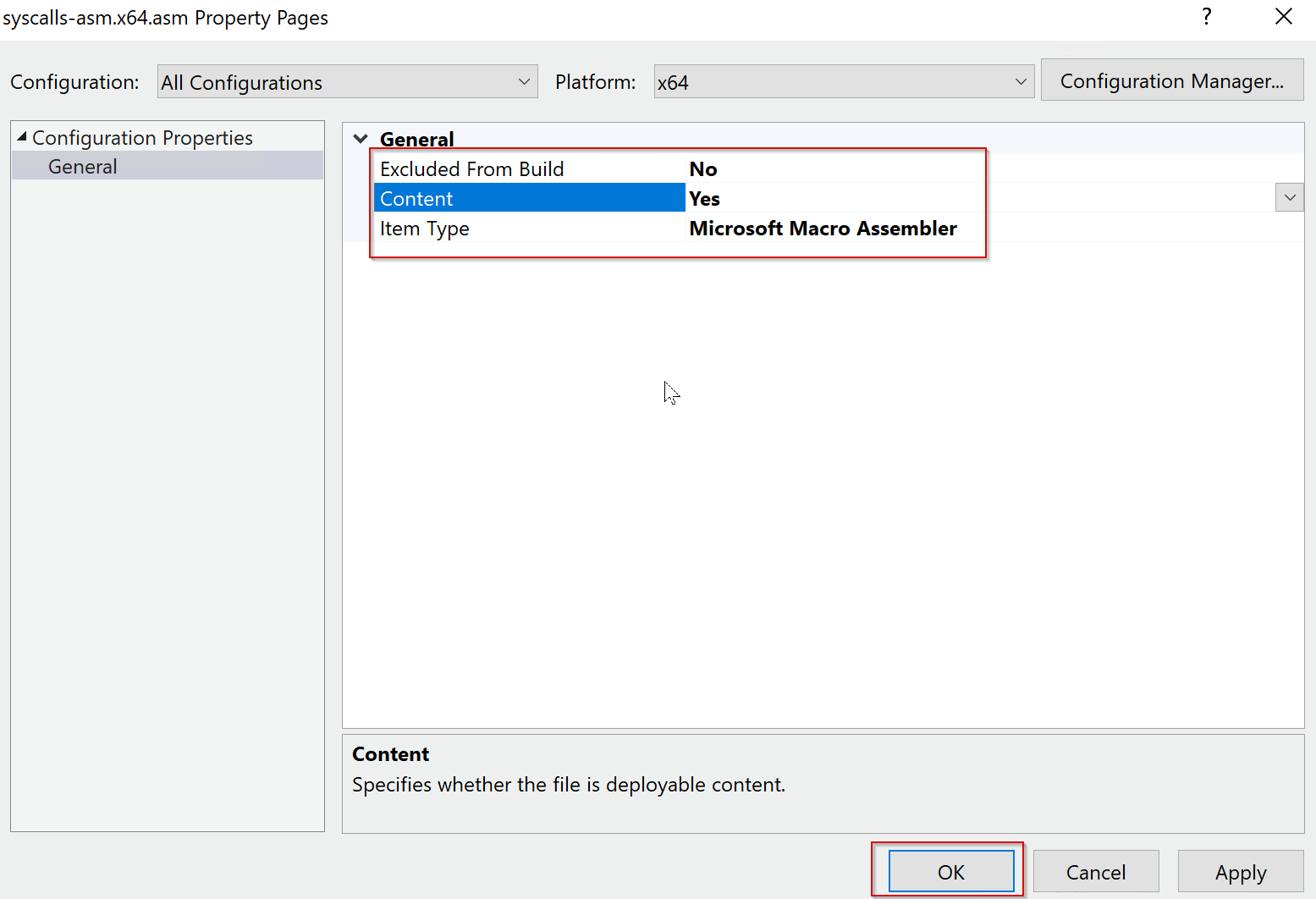Viewport: 1316px width, 899px height.
Task: Click the Content value Yes
Action: (705, 198)
